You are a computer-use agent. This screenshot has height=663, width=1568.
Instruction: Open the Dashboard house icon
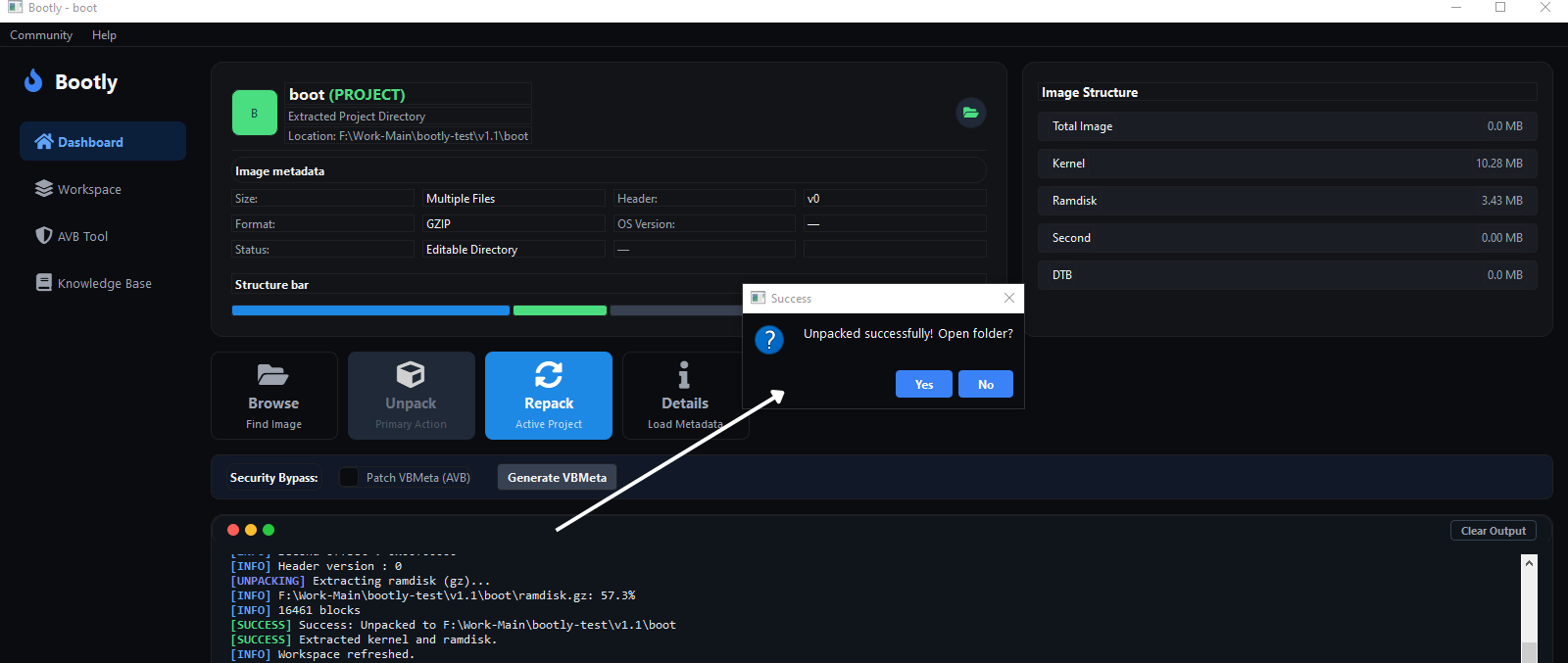click(x=43, y=141)
